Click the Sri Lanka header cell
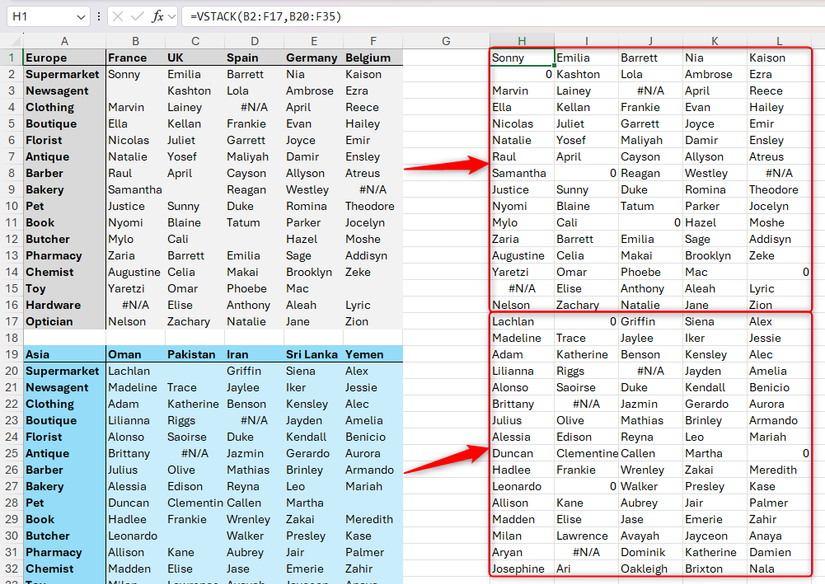The width and height of the screenshot is (825, 584). [314, 355]
